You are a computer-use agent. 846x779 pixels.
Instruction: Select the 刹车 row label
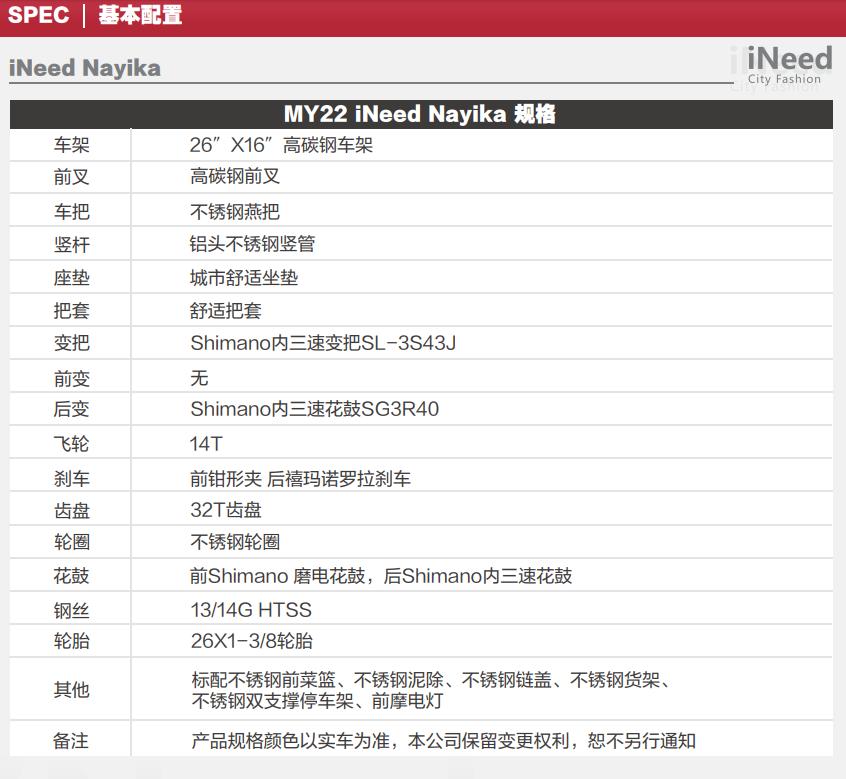pos(71,479)
